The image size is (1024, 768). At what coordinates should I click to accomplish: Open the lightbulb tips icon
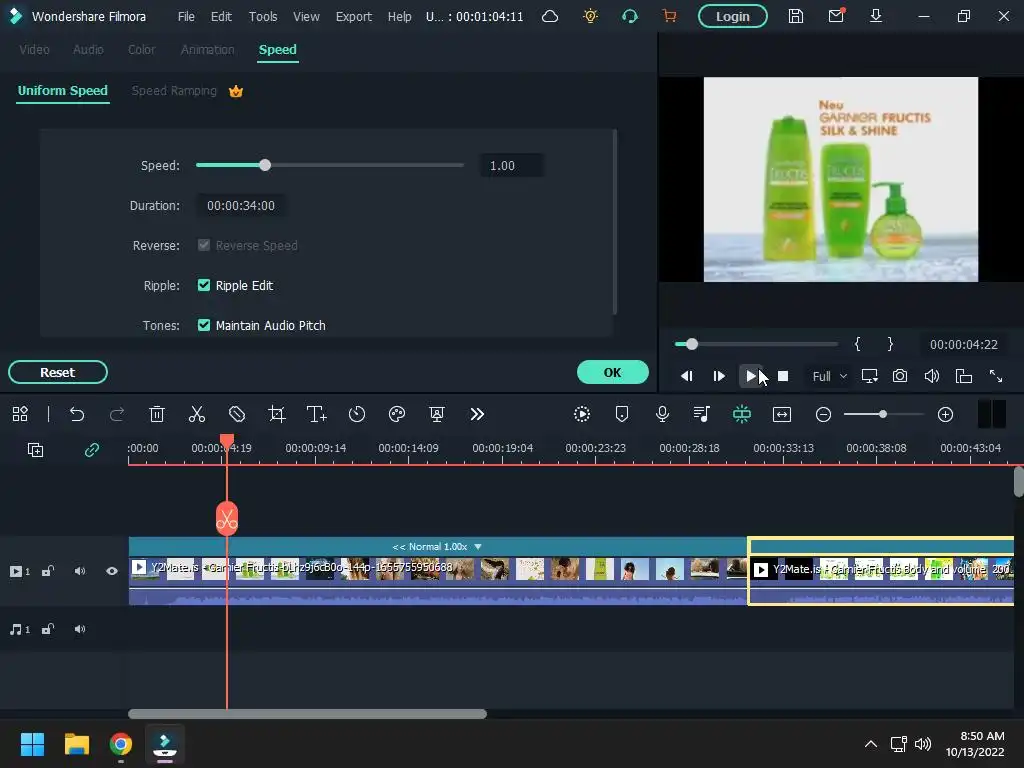tap(590, 16)
